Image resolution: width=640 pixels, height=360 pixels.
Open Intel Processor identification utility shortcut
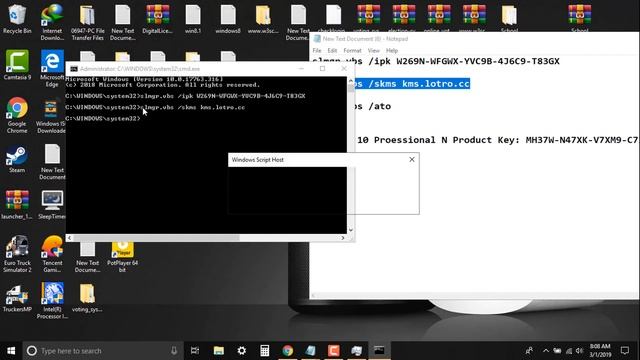tap(52, 301)
